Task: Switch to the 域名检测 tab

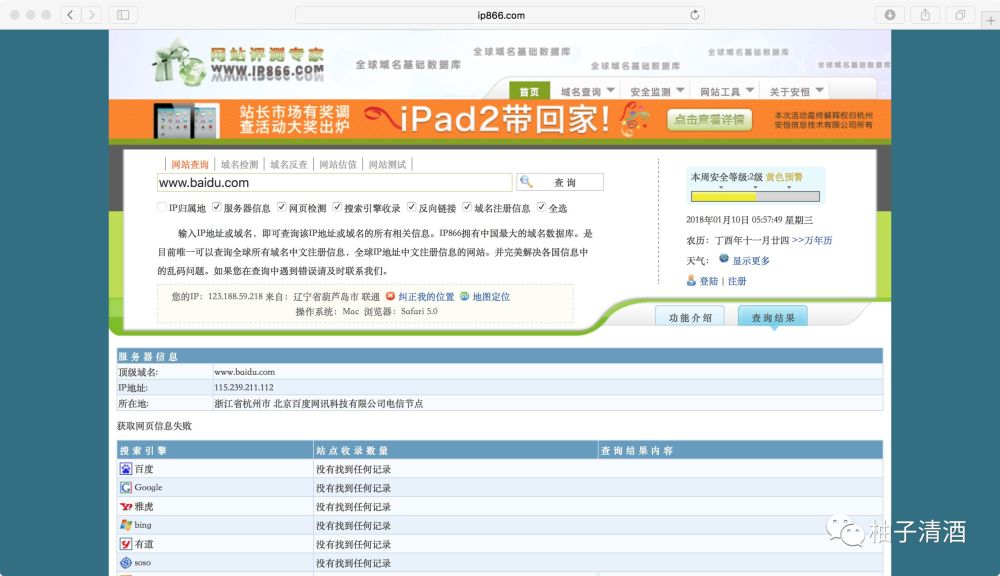Action: [240, 165]
